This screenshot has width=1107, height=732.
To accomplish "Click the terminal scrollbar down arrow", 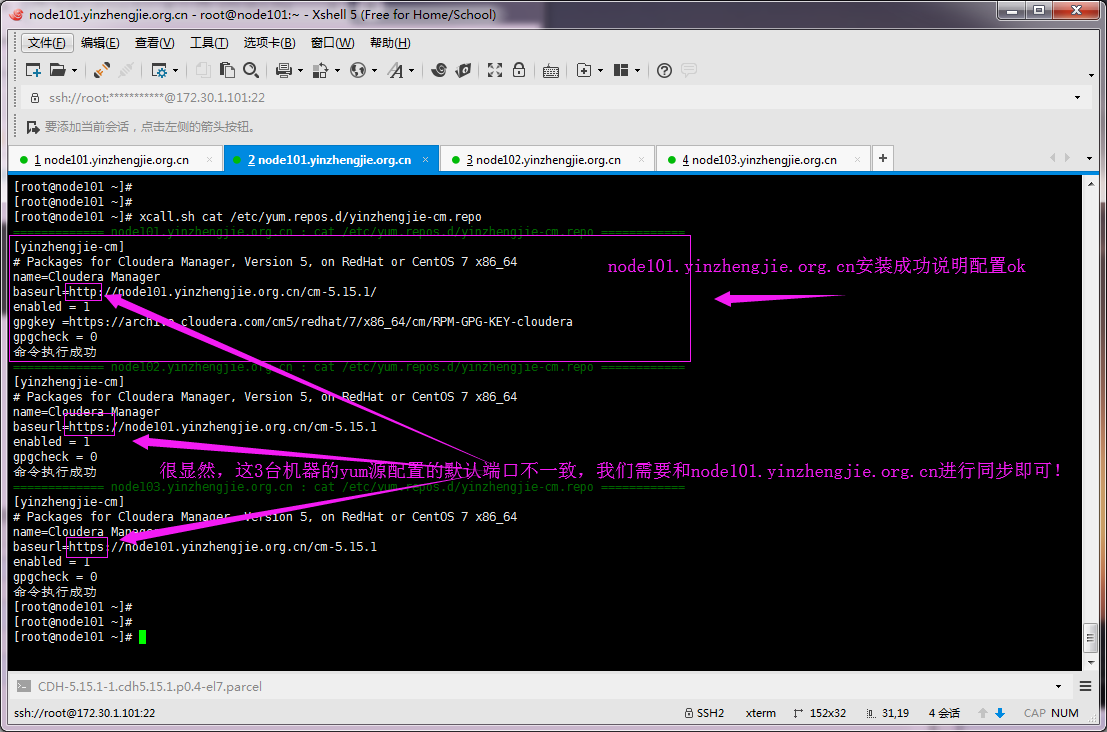I will point(1091,663).
